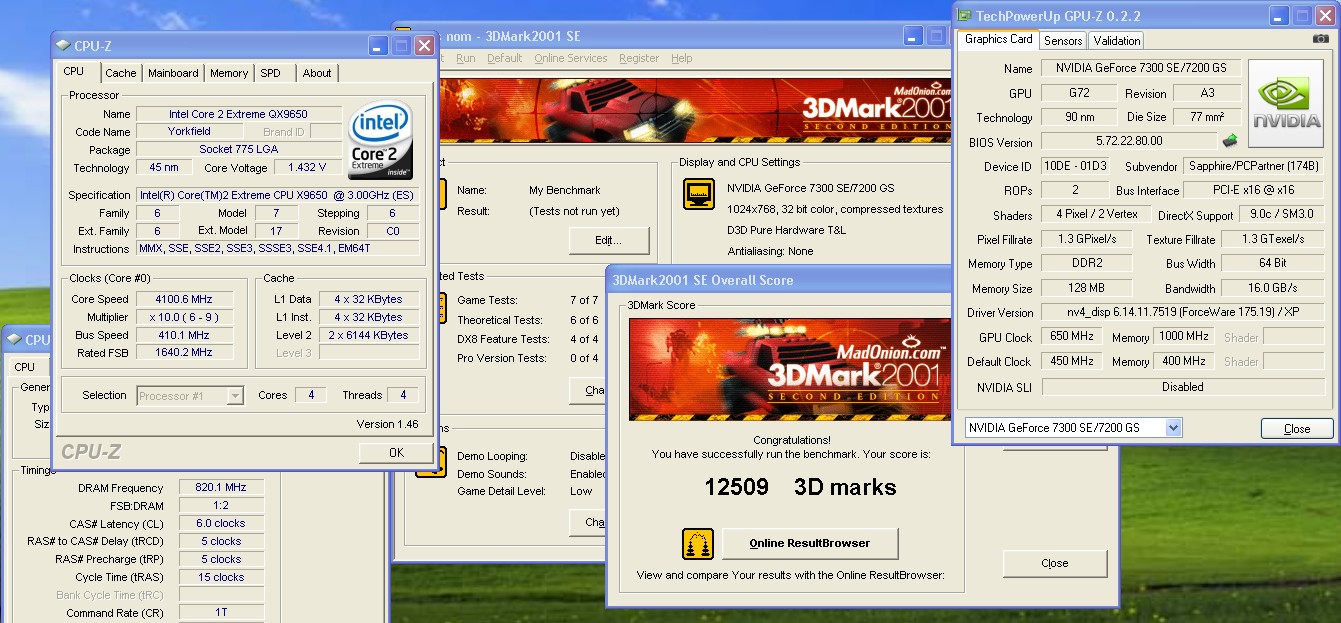Open the Register menu in 3DMark2001
This screenshot has width=1341, height=623.
[638, 59]
